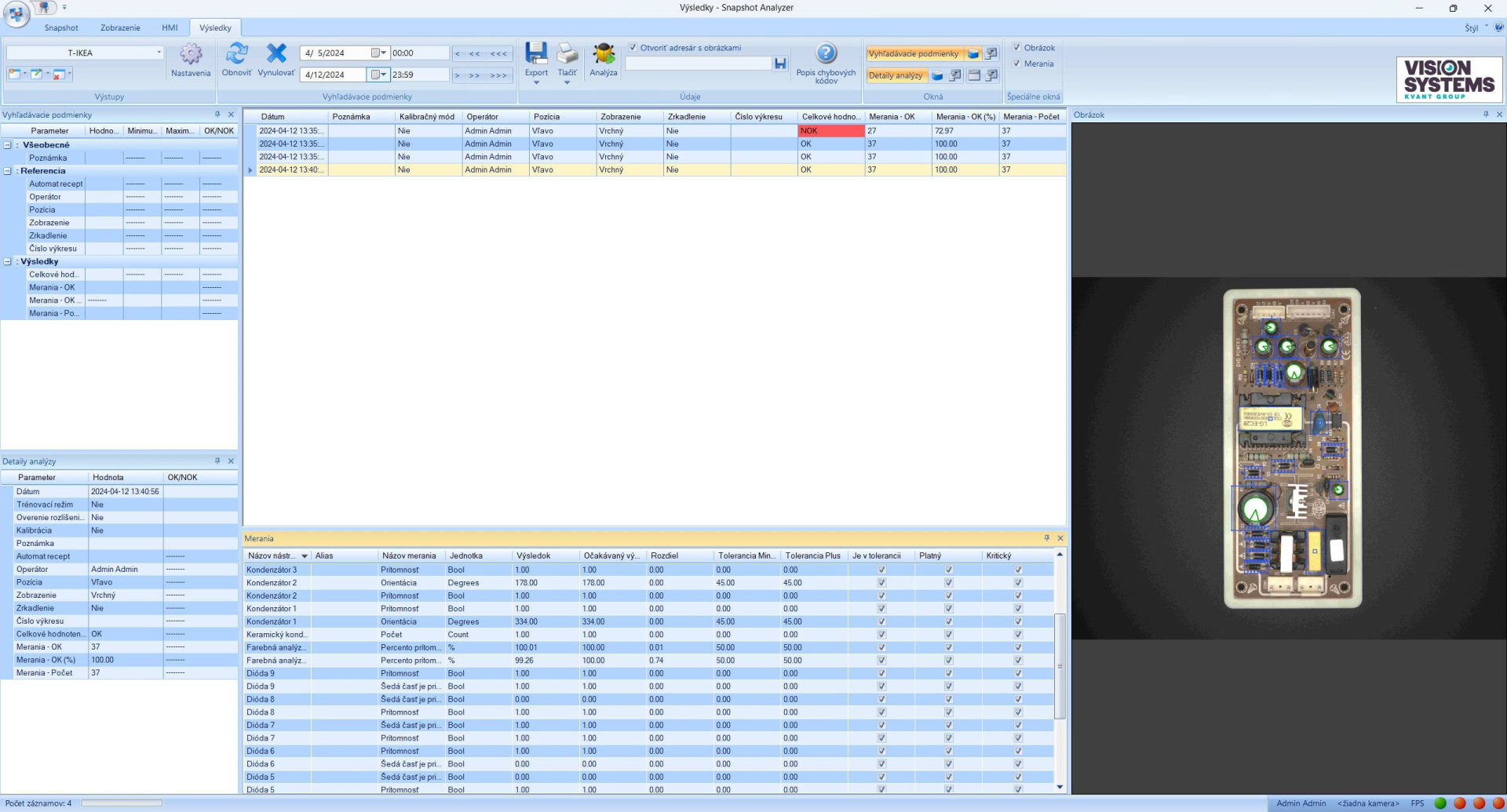Click the Tlačiť printer icon

point(567,54)
